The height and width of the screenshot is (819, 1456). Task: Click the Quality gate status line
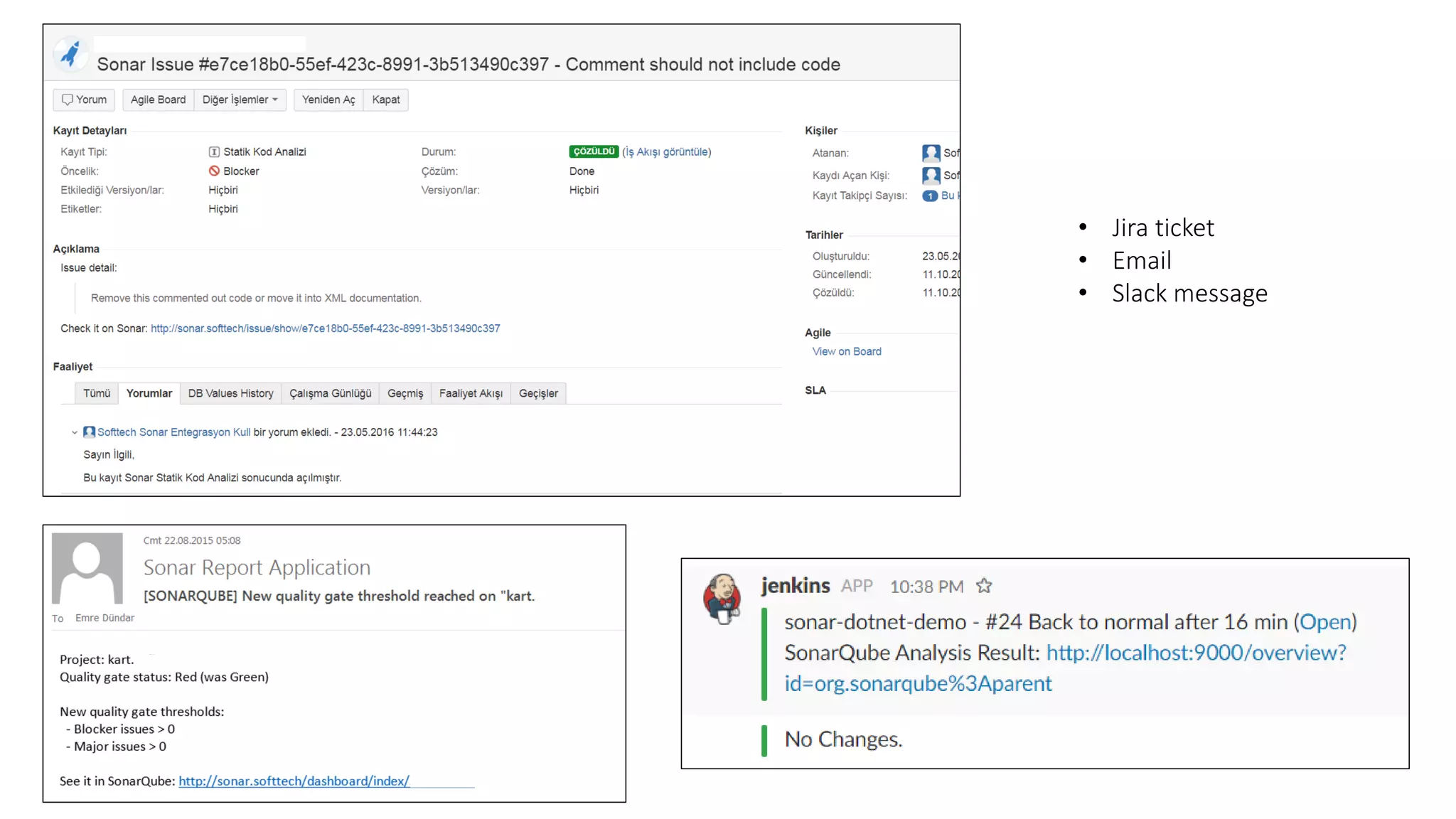164,677
